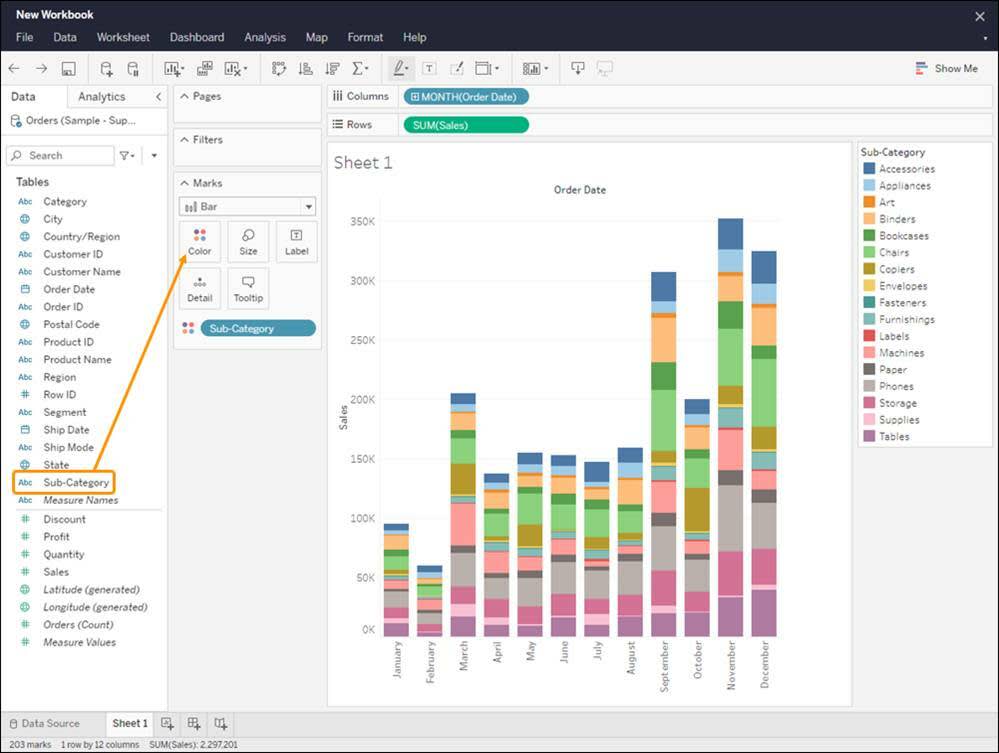Click the Save icon in the toolbar

pos(67,68)
